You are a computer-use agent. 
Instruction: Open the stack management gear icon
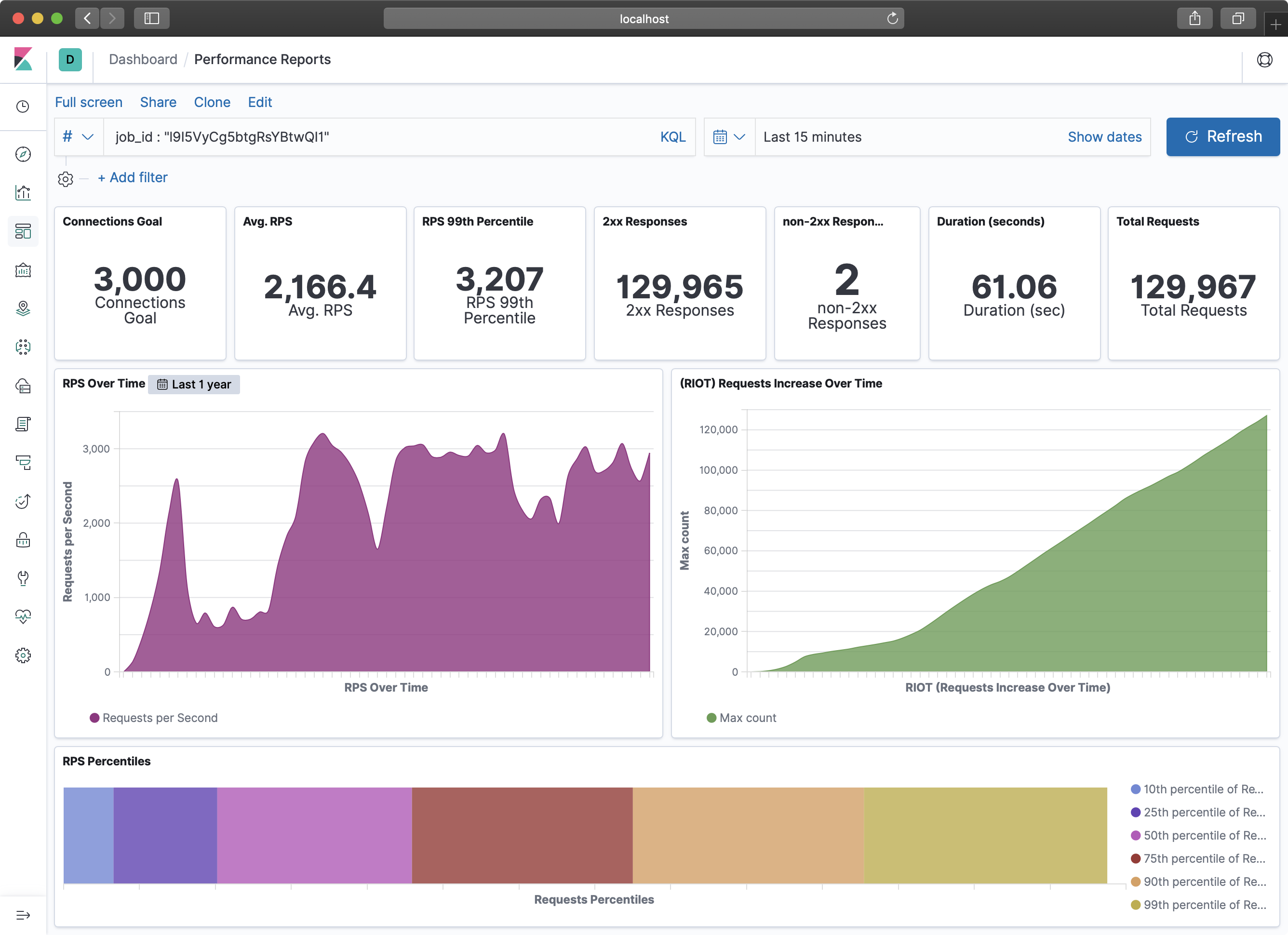point(24,656)
